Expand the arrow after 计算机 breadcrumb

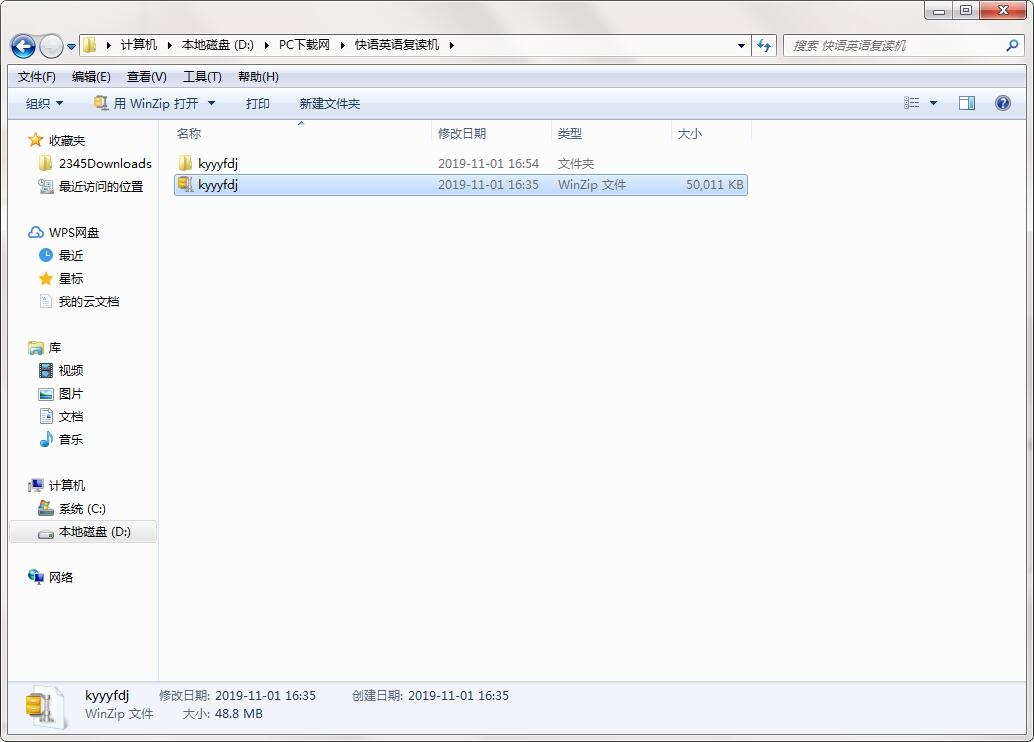coord(169,45)
